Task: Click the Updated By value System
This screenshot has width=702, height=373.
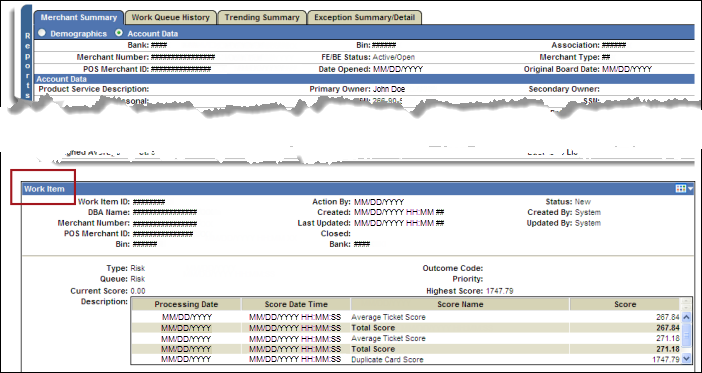Action: pos(588,223)
